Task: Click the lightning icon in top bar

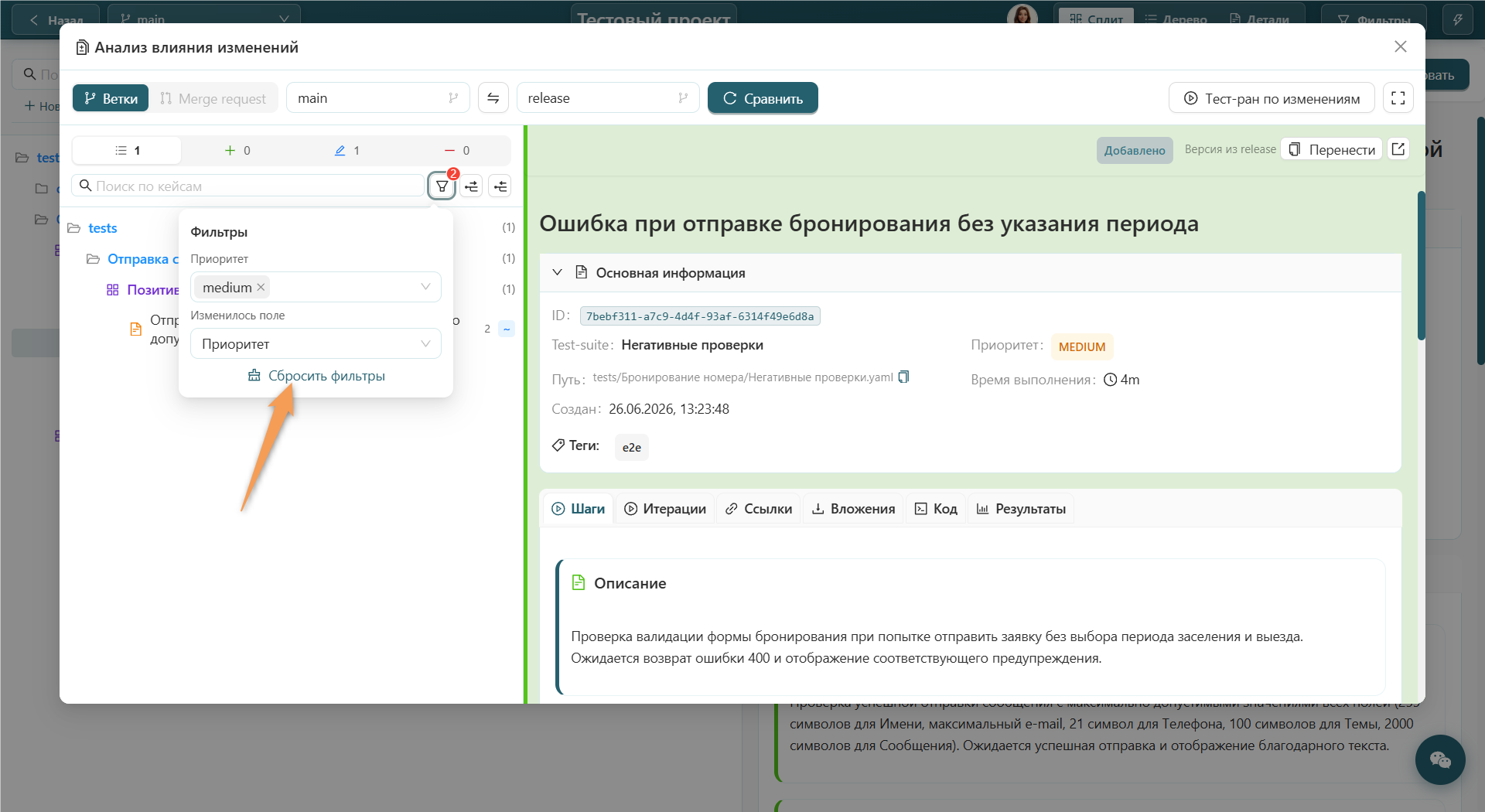Action: 1458,19
